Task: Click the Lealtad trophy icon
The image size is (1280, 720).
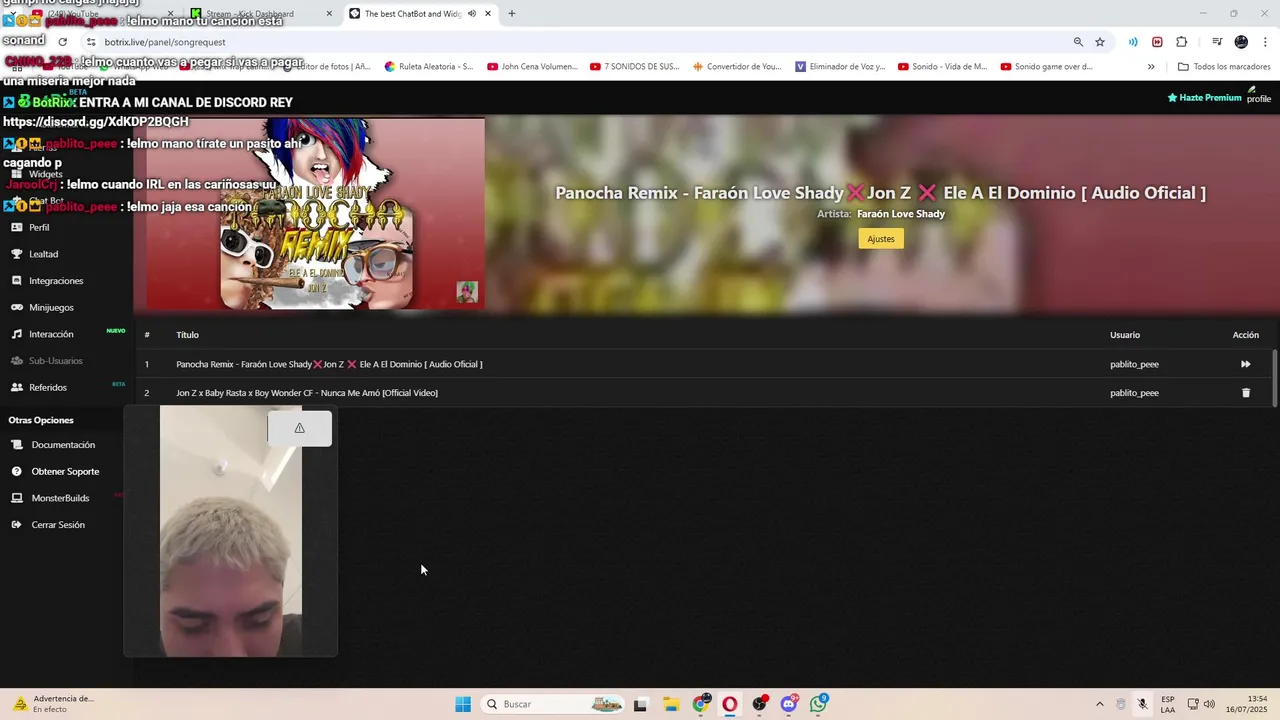Action: [x=17, y=254]
